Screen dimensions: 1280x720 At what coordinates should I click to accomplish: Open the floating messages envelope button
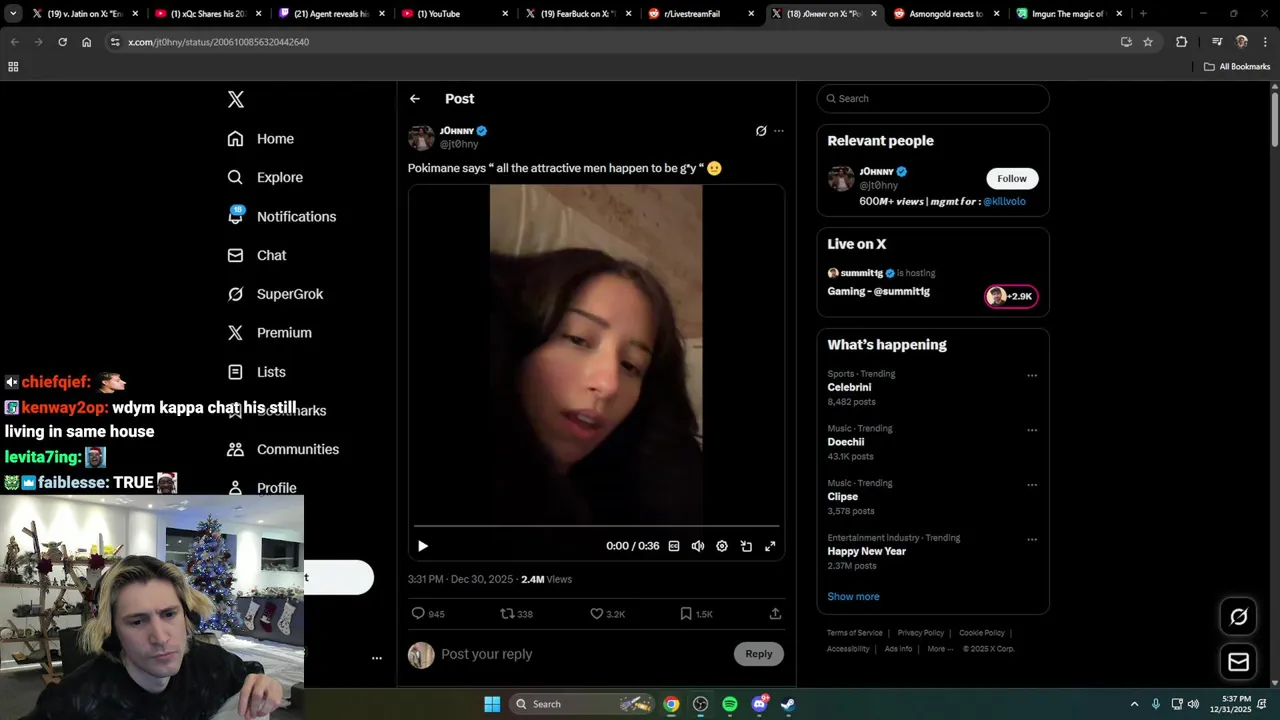click(x=1238, y=662)
